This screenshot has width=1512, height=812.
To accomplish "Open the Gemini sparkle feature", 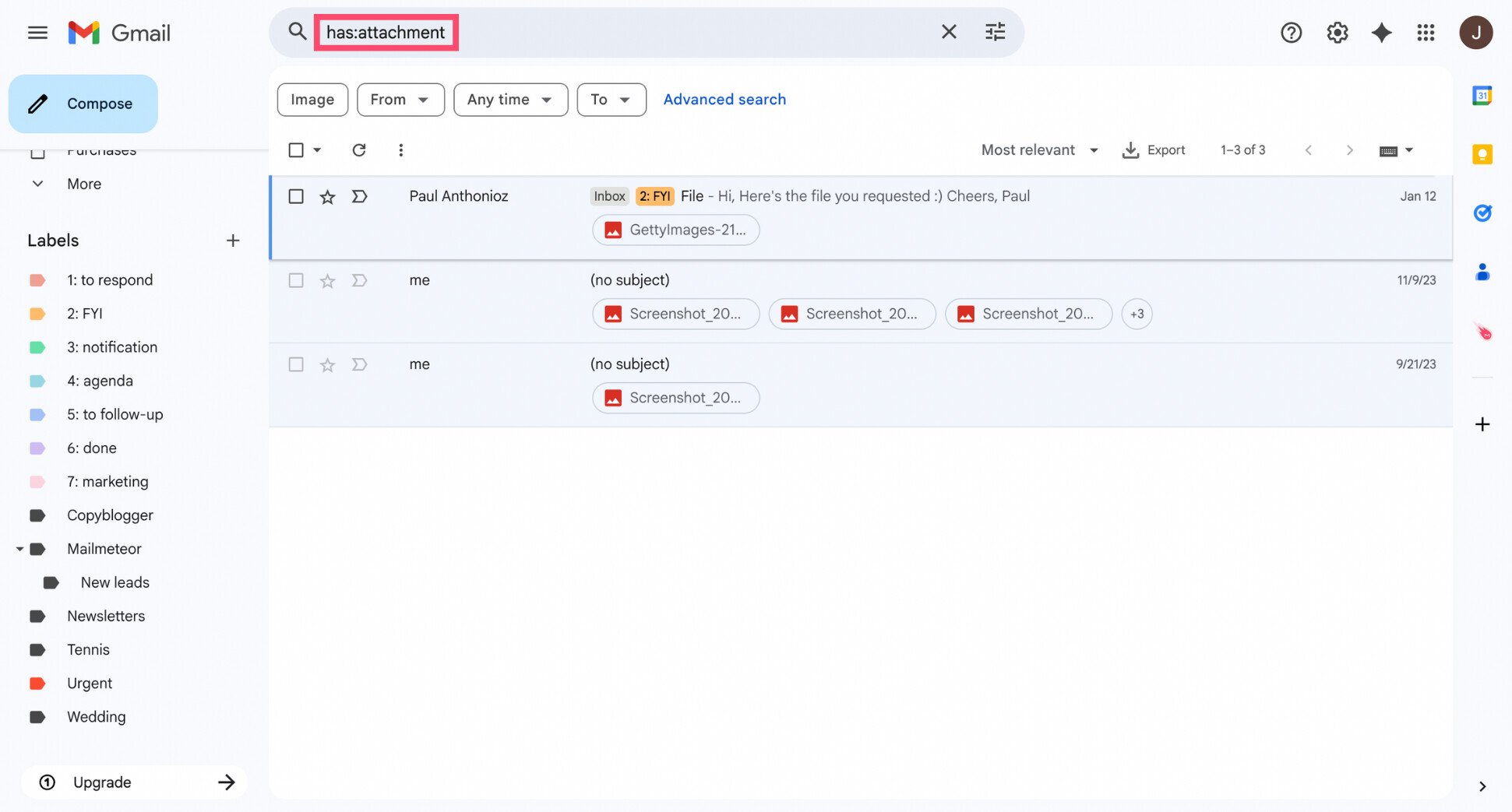I will pyautogui.click(x=1382, y=32).
